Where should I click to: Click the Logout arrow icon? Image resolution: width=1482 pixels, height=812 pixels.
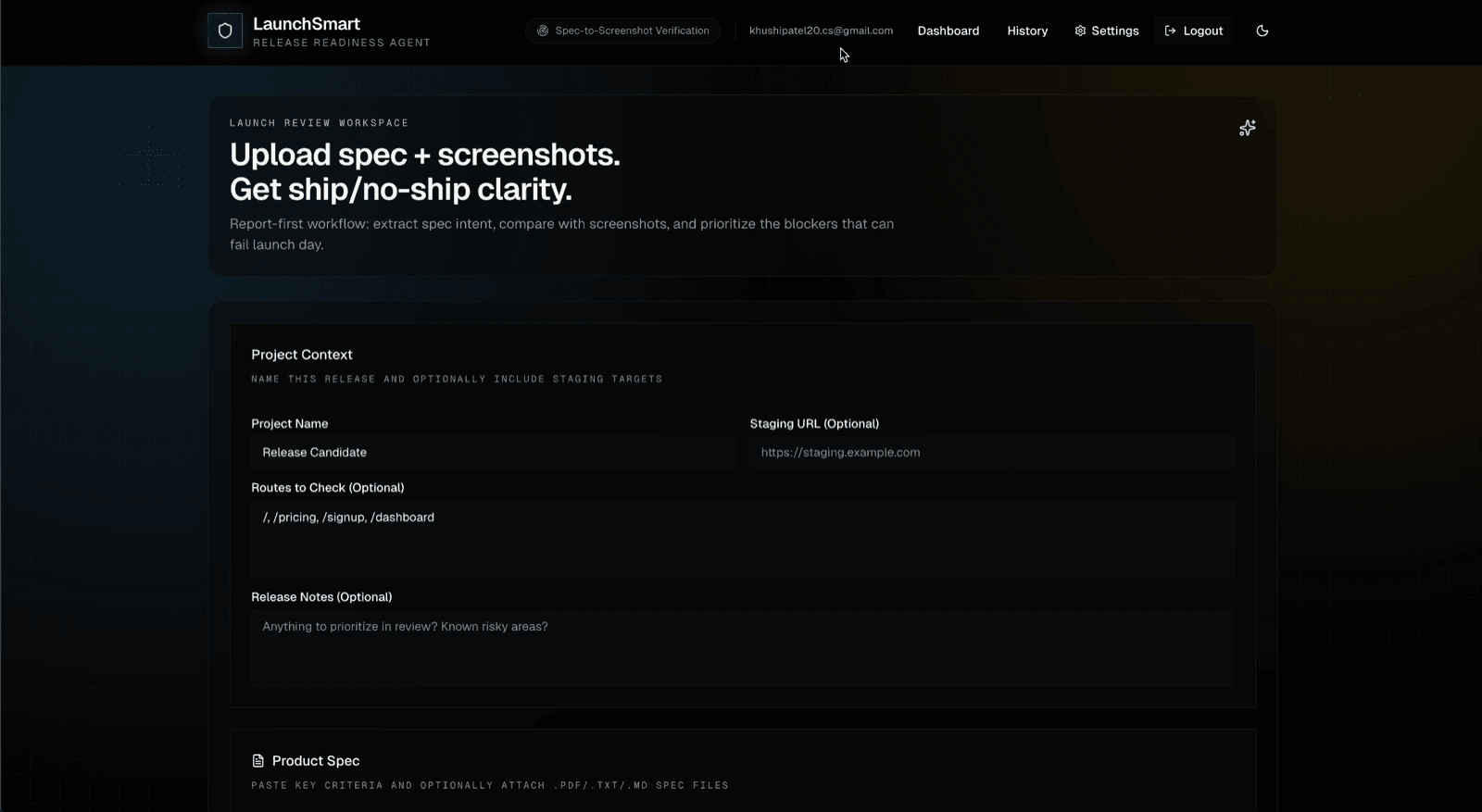click(1170, 31)
